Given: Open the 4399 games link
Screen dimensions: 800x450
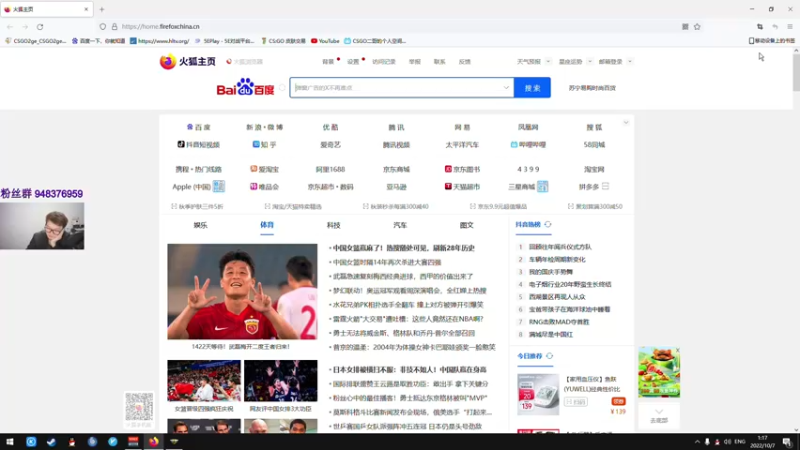Looking at the screenshot, I should pos(528,169).
